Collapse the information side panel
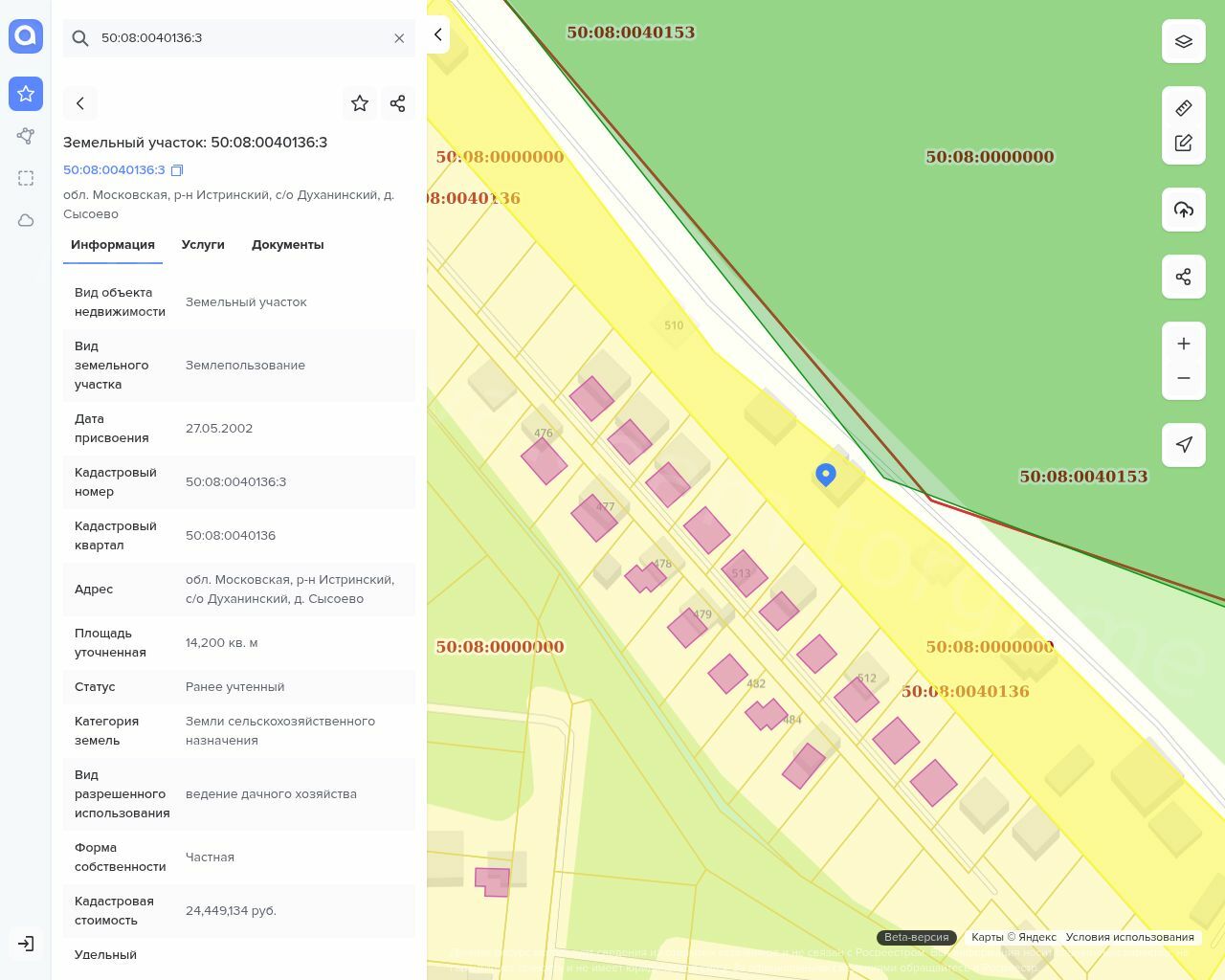 click(437, 34)
